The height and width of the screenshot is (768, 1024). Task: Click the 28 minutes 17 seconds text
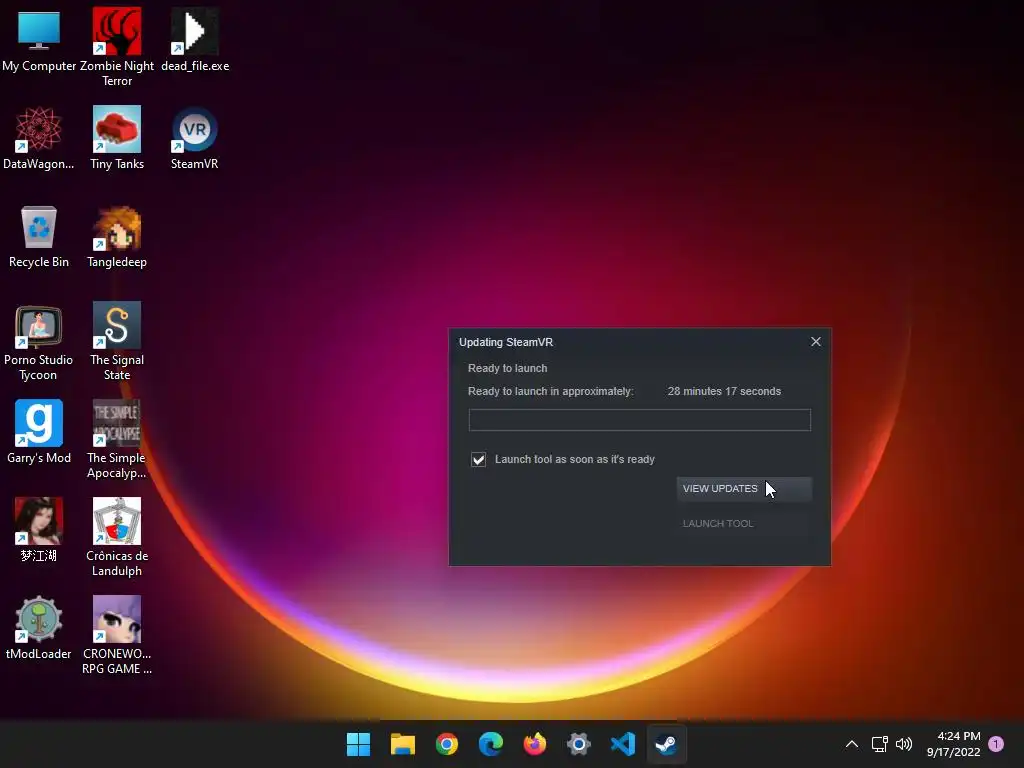click(x=724, y=391)
